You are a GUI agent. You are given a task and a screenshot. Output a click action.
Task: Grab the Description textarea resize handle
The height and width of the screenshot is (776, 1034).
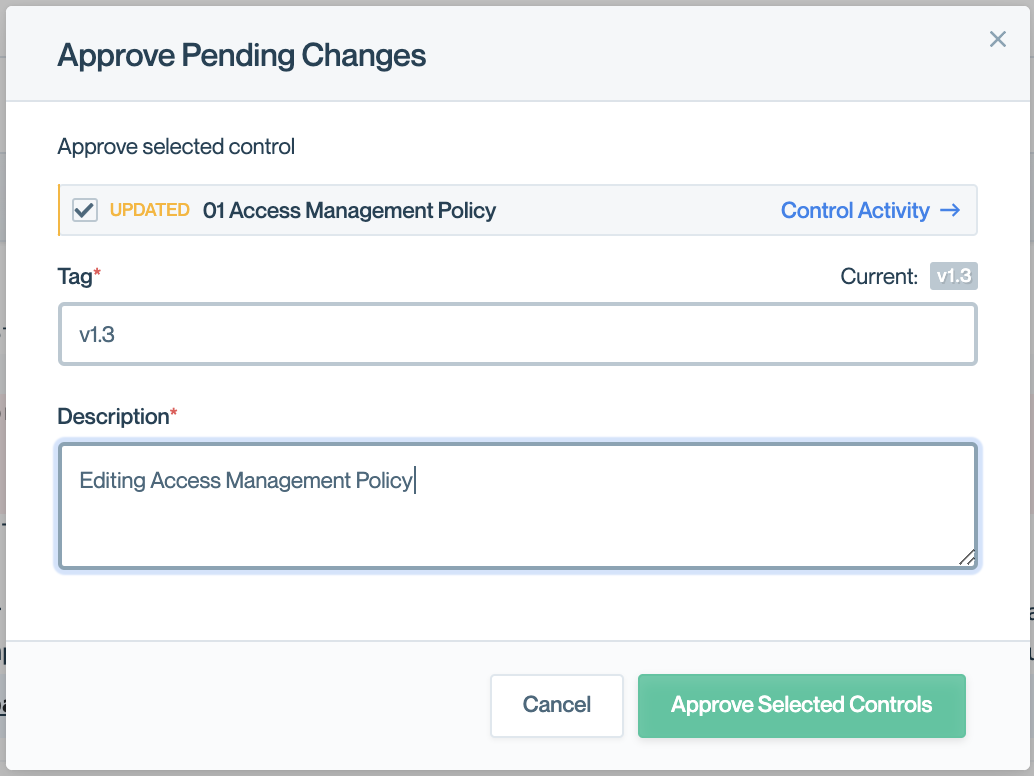point(967,558)
